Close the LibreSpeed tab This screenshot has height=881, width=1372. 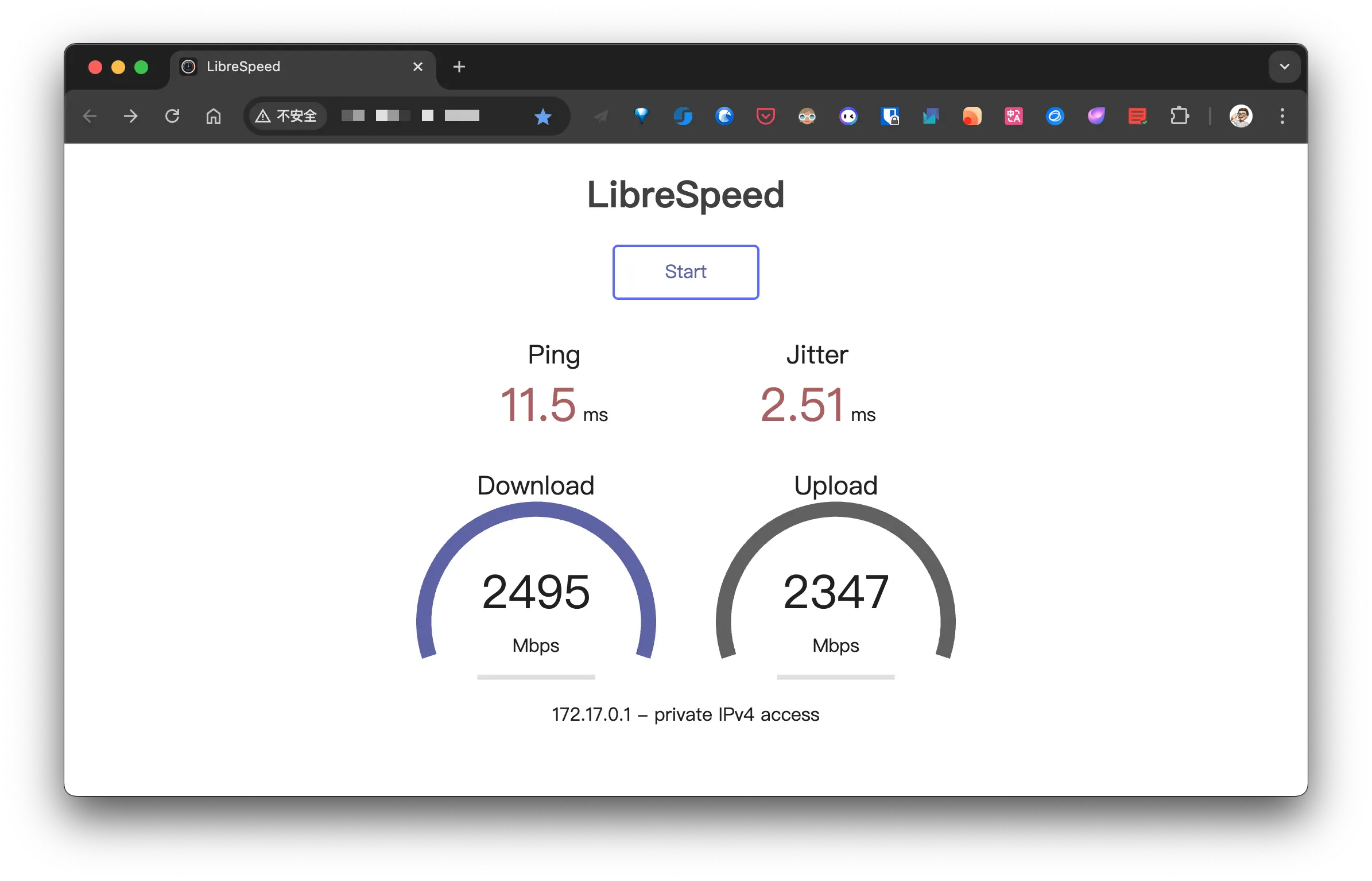418,67
